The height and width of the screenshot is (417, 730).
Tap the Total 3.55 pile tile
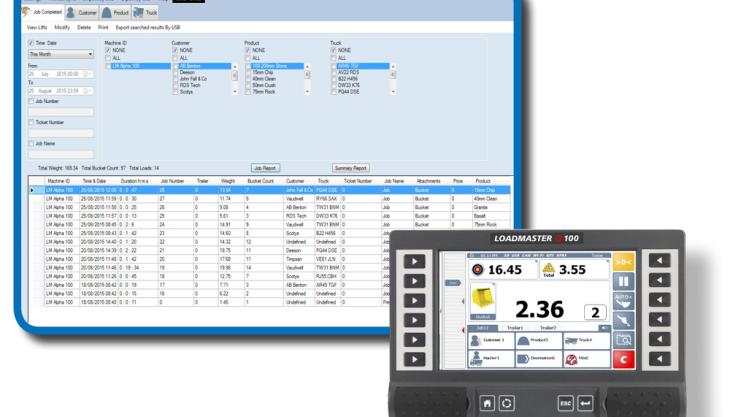click(x=574, y=269)
